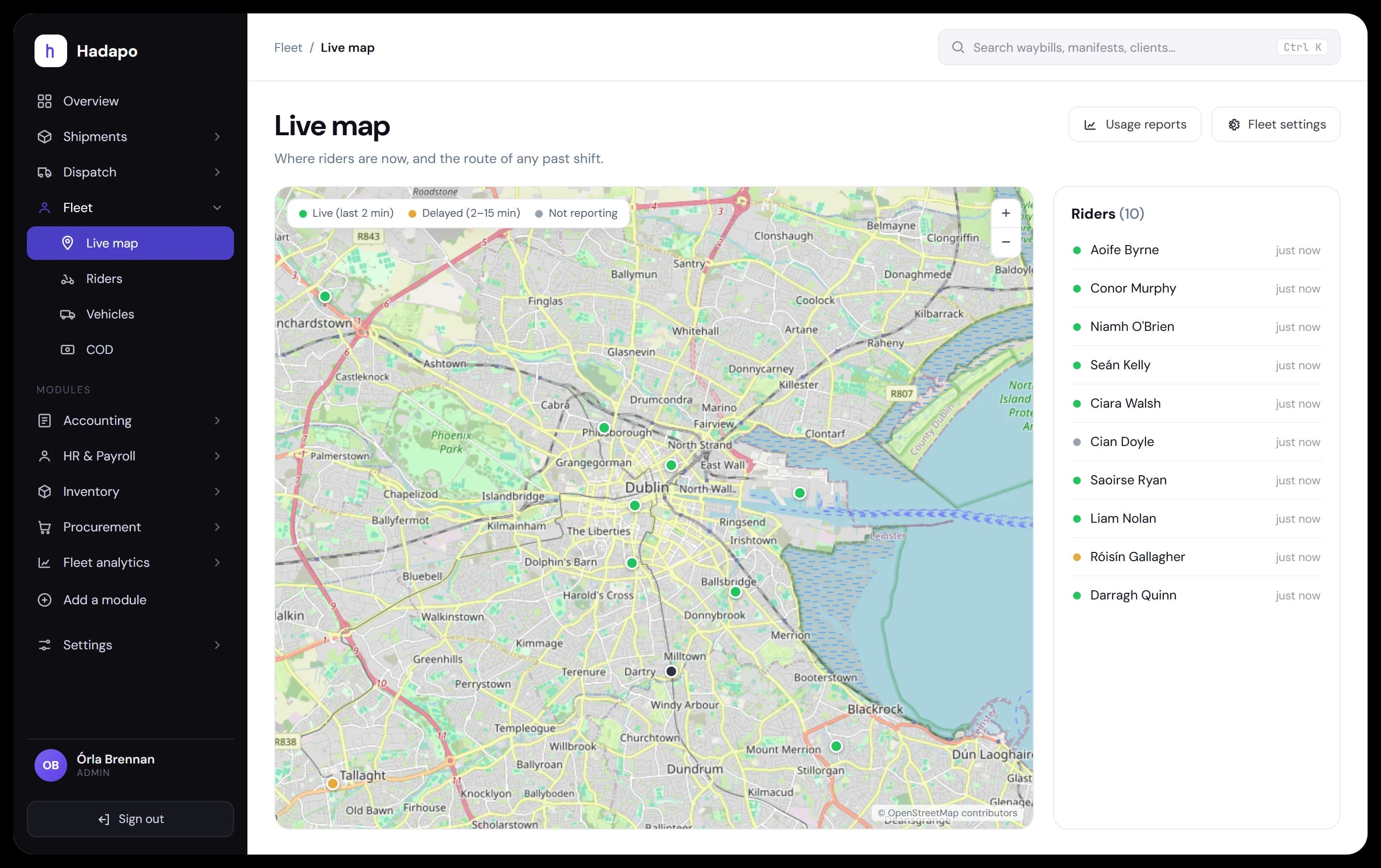This screenshot has width=1381, height=868.
Task: Click the Add a module plus icon
Action: coord(44,600)
